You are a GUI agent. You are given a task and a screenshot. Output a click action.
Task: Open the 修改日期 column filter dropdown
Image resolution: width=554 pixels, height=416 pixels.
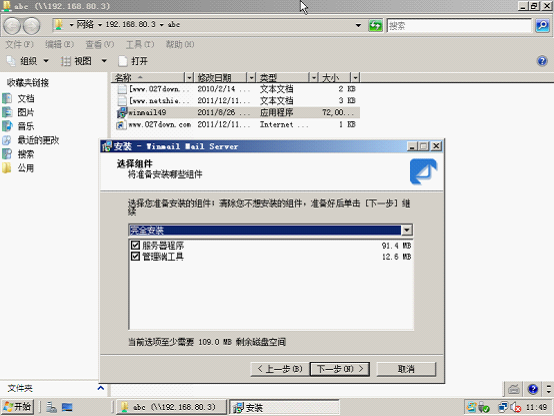pyautogui.click(x=251, y=77)
